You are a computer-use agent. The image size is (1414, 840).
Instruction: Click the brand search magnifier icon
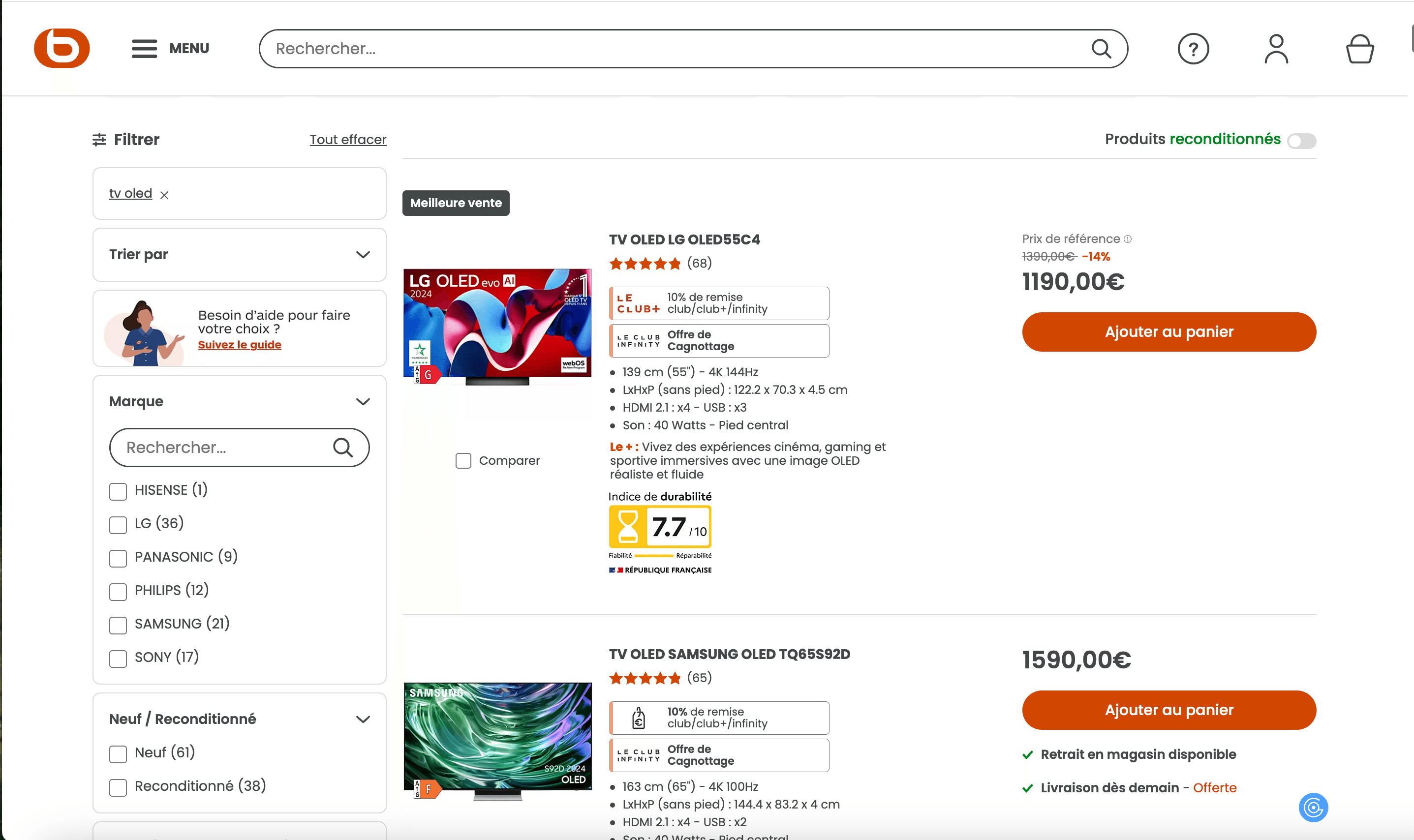coord(342,448)
